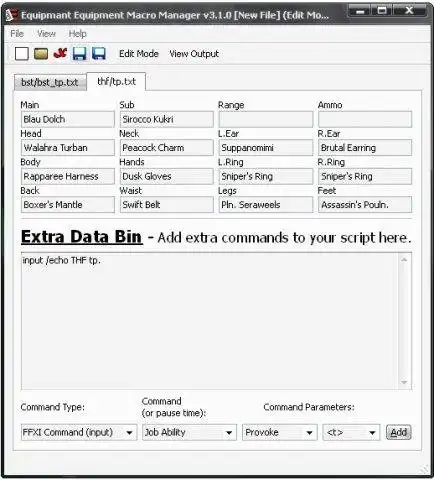Click the text area scrollbar up arrow
Screen dimensions: 434x480
tap(404, 260)
